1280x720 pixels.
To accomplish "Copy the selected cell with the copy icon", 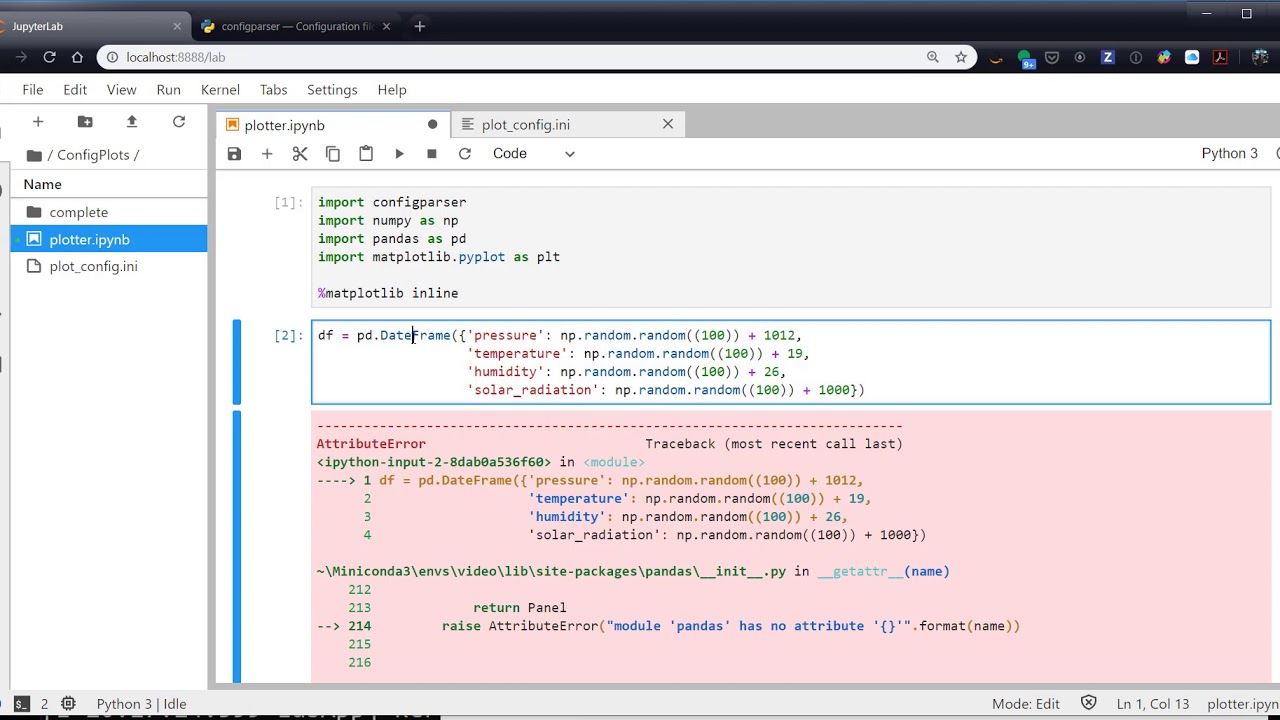I will click(x=333, y=154).
